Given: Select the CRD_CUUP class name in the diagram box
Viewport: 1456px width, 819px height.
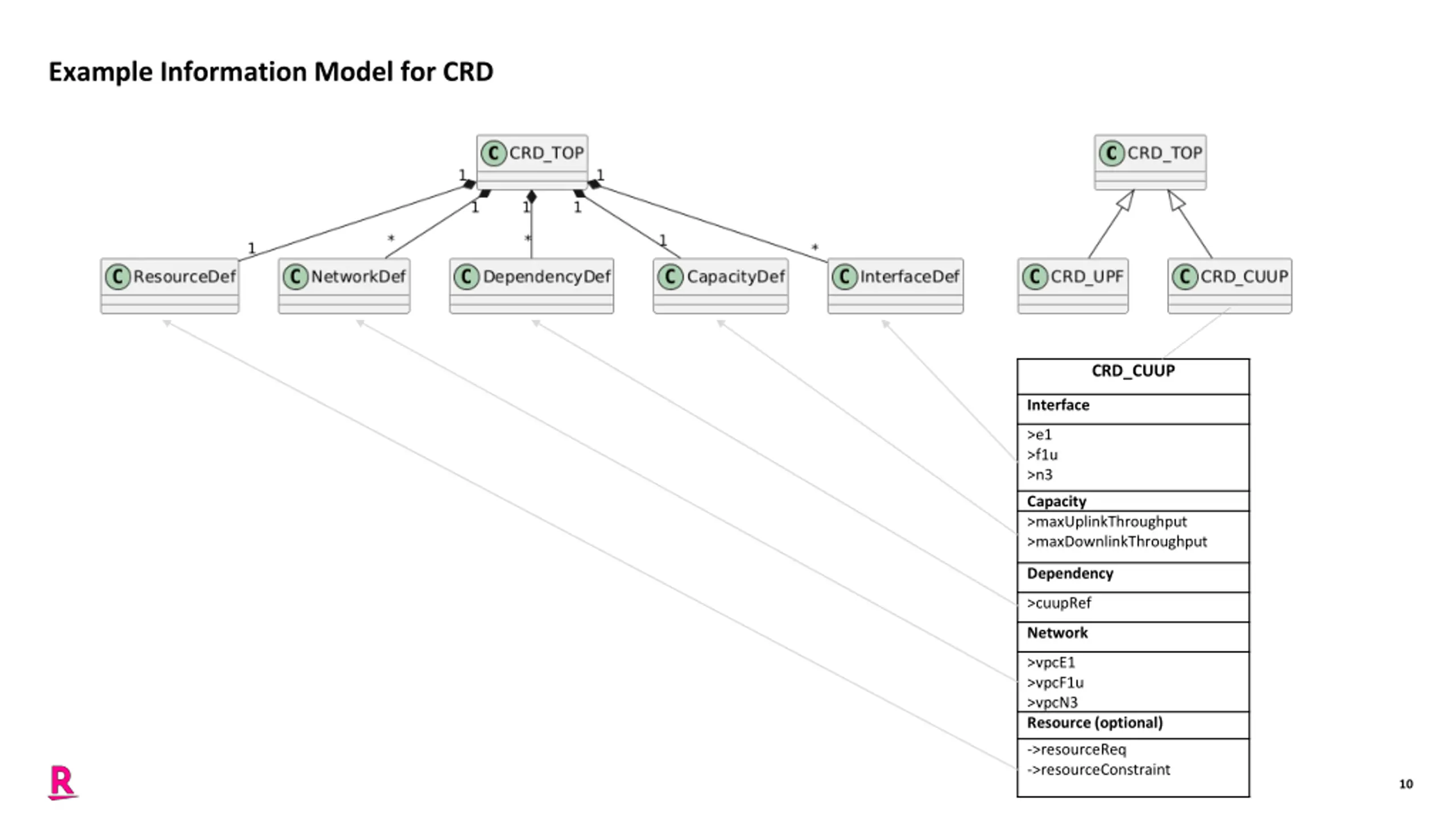Looking at the screenshot, I should tap(1244, 277).
